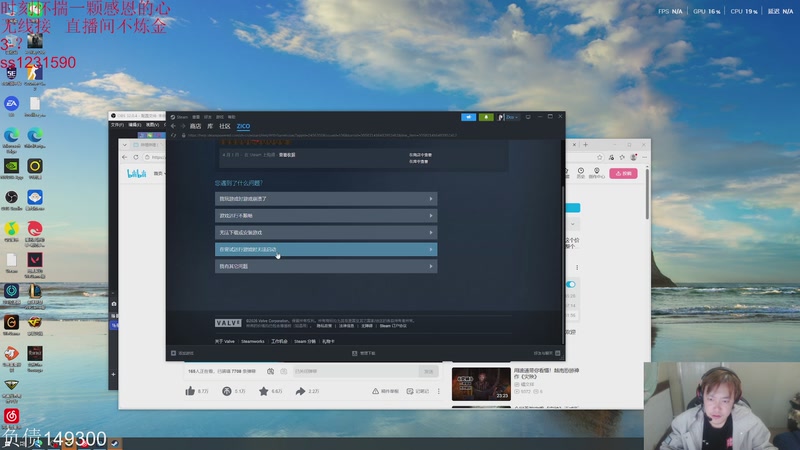
Task: Open Bilibili history clock icon
Action: (581, 172)
